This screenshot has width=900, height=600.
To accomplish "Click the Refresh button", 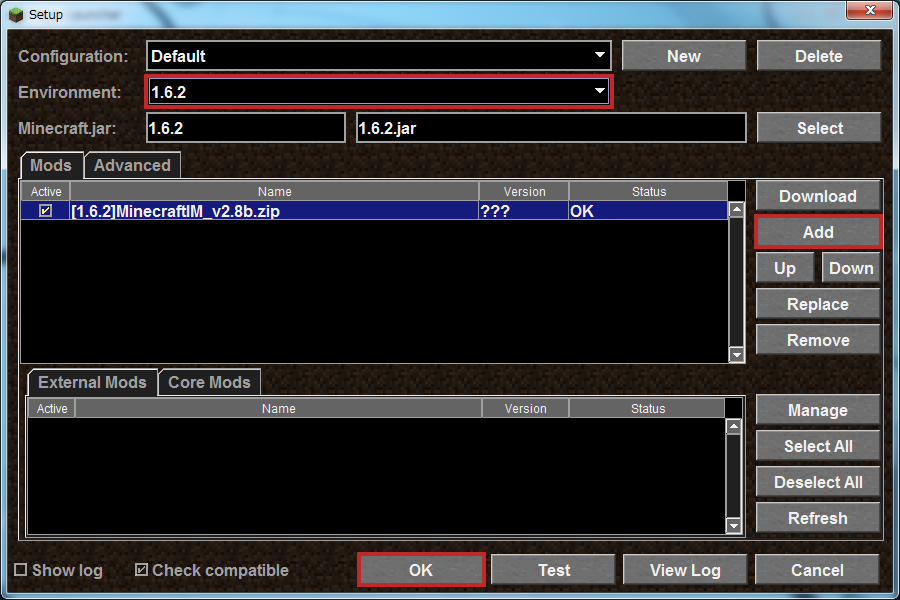I will click(x=818, y=518).
